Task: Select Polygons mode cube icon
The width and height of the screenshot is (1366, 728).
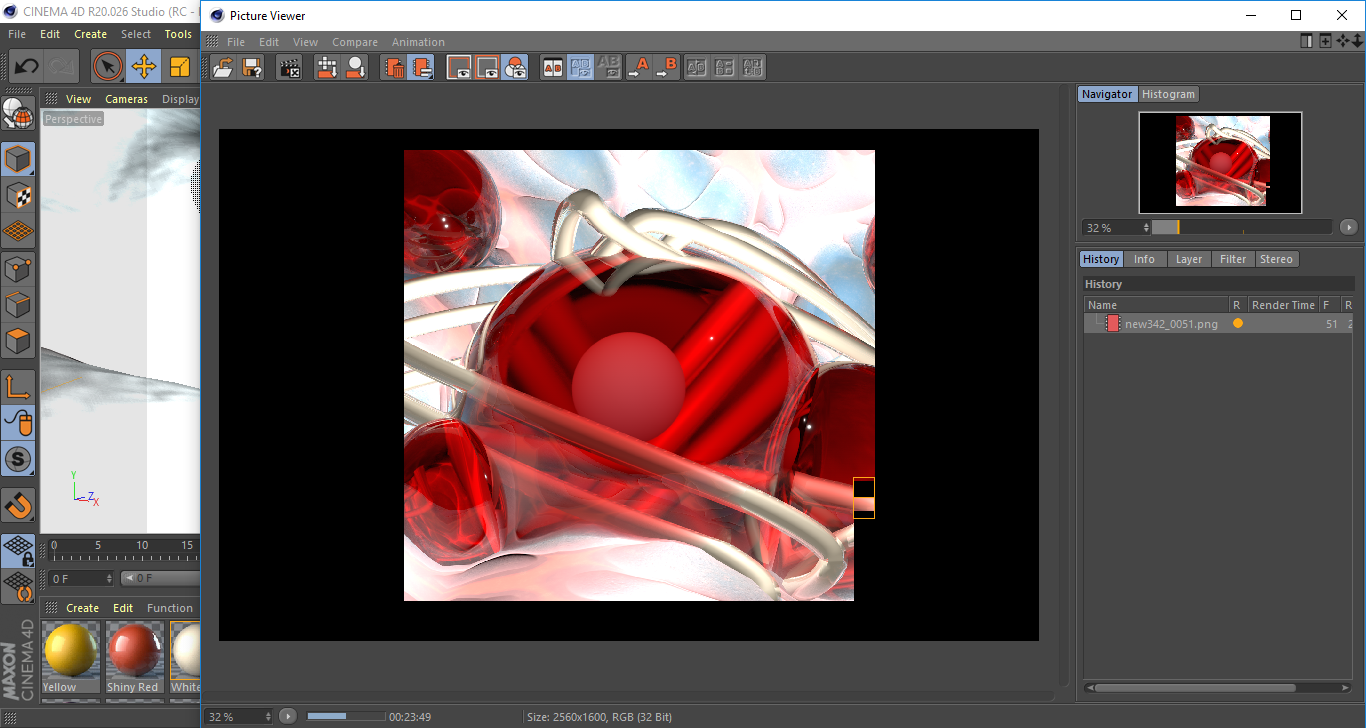Action: point(18,340)
